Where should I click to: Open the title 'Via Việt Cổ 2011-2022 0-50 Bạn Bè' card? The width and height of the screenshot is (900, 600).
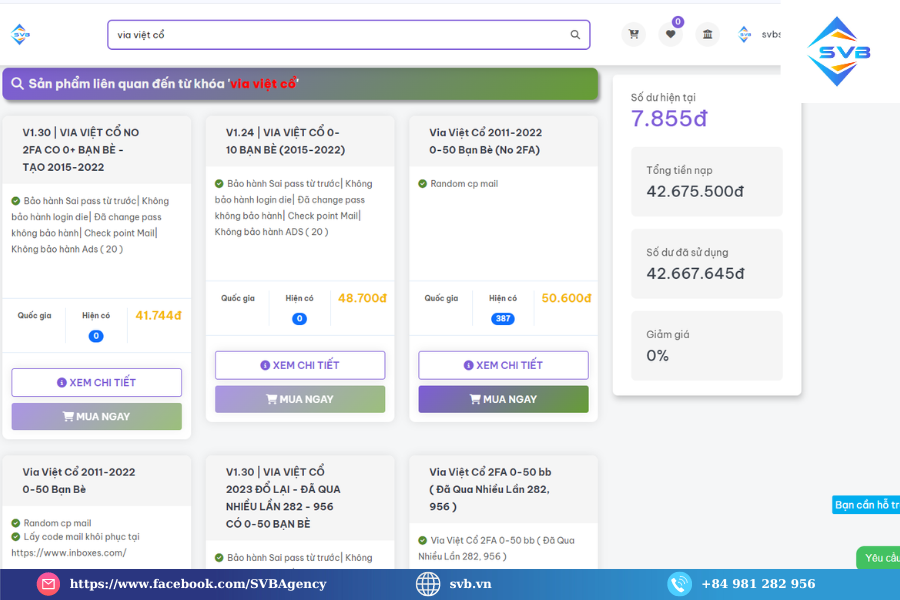[x=79, y=481]
